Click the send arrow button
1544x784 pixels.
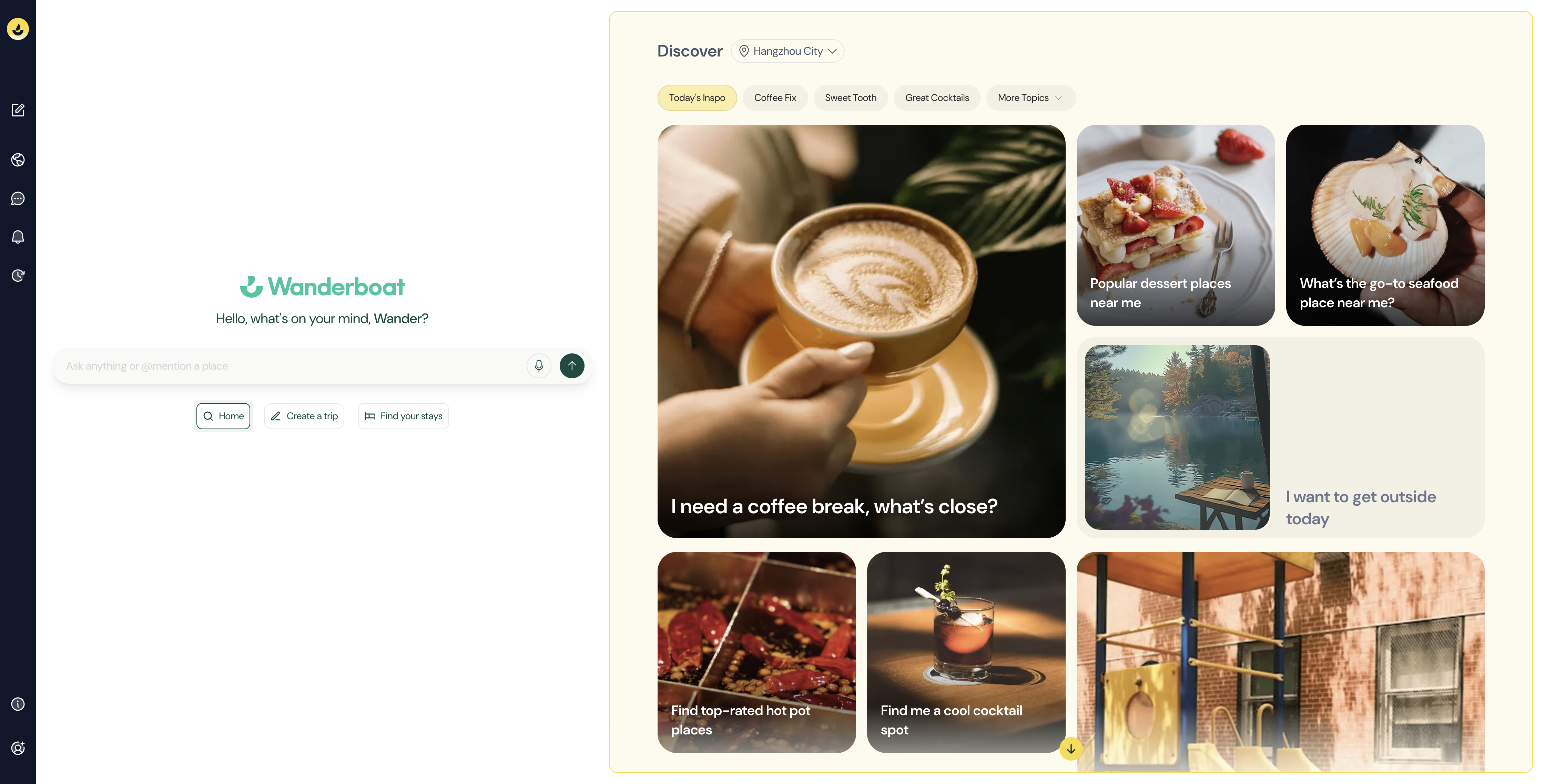572,366
